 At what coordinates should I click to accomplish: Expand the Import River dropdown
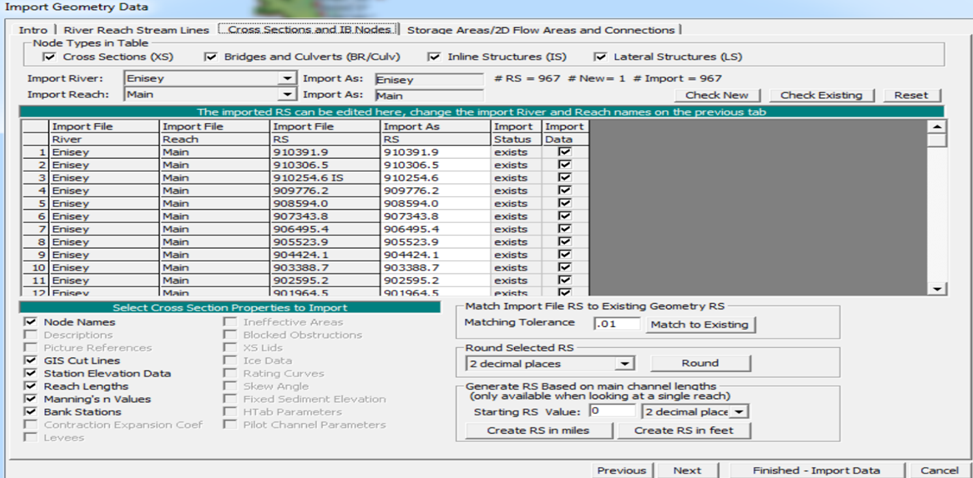pyautogui.click(x=288, y=78)
